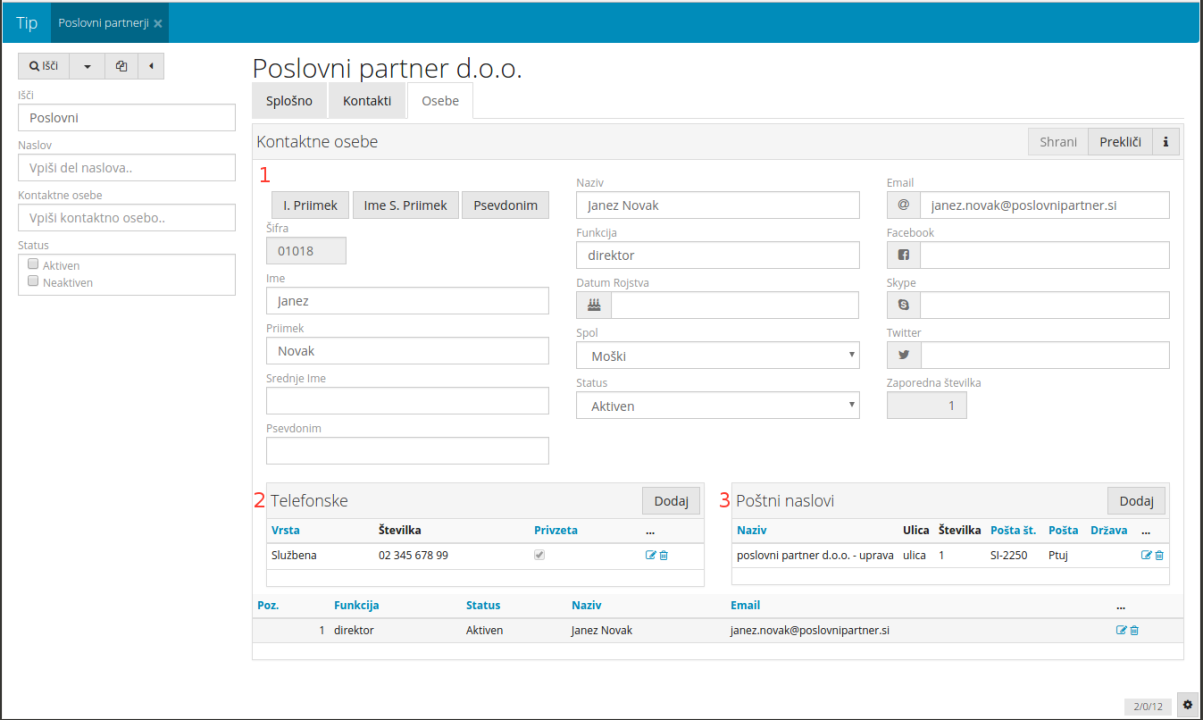
Task: Open the Spol dropdown showing Moški
Action: click(717, 356)
